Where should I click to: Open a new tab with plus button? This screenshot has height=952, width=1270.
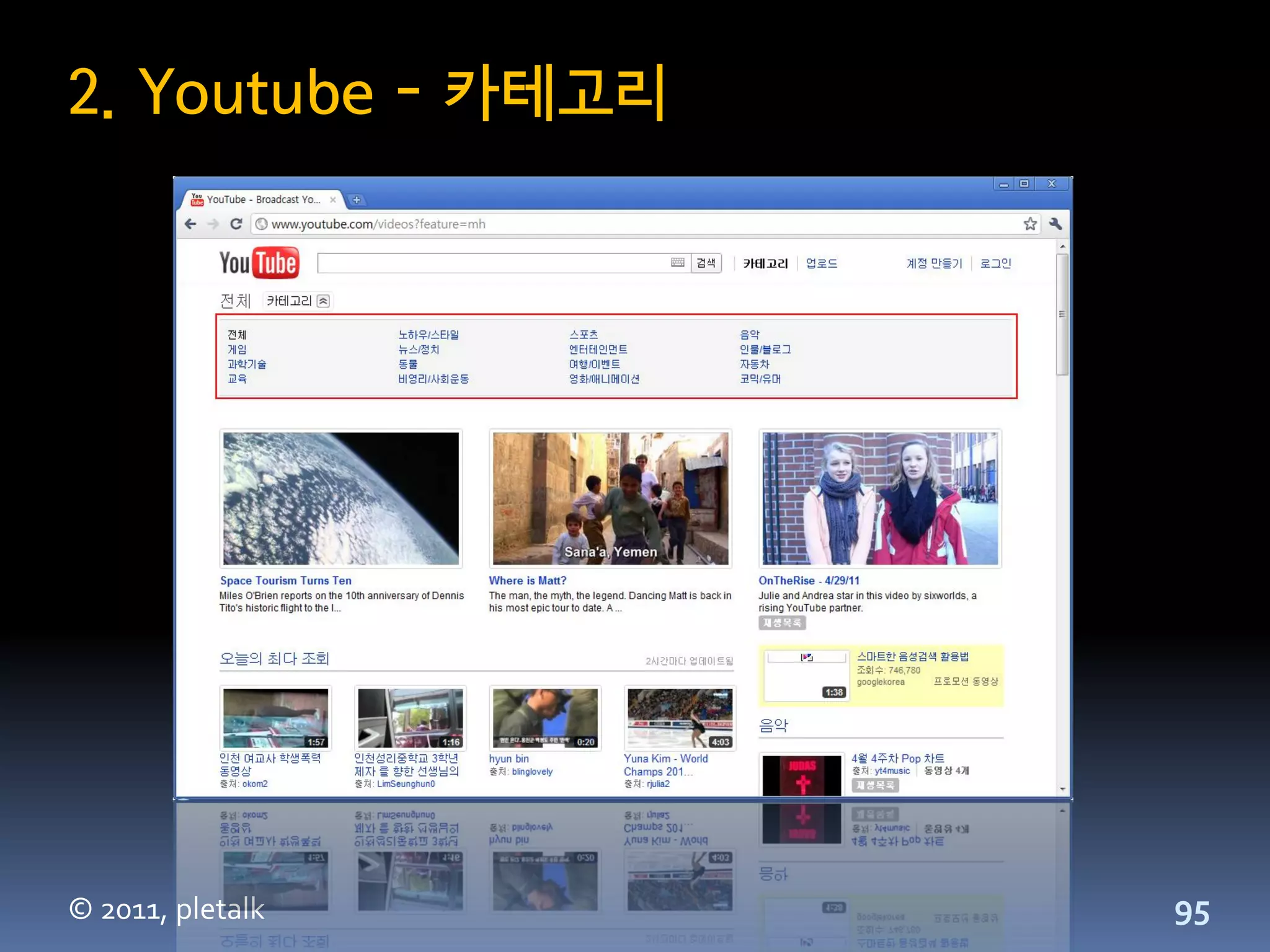[x=356, y=200]
